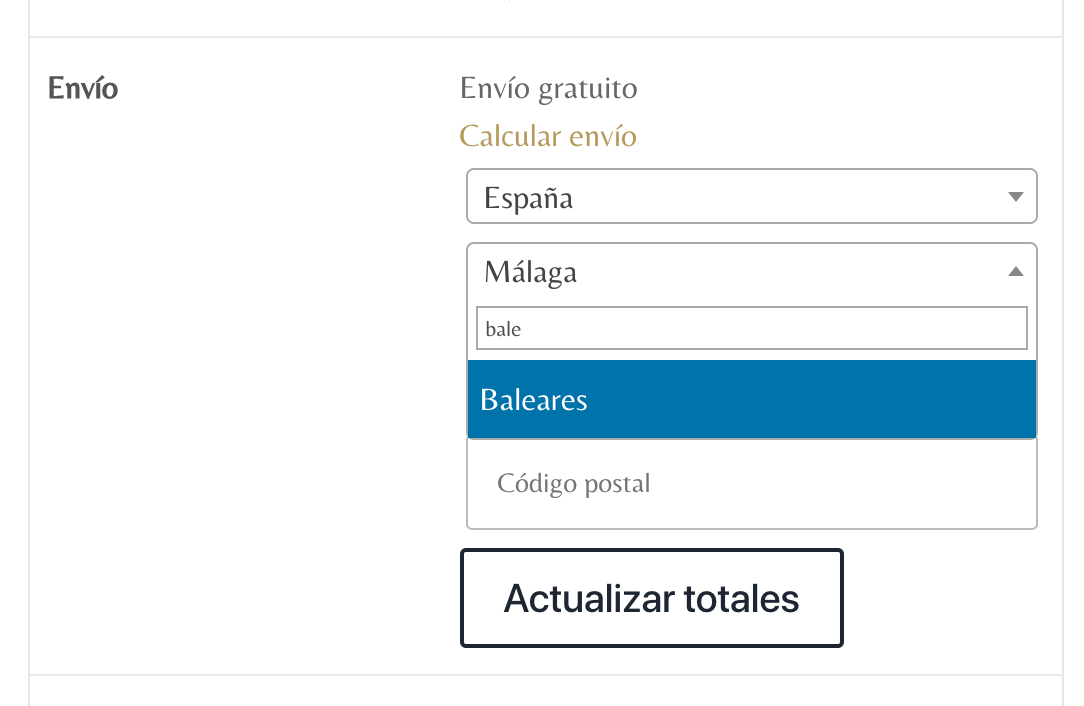Viewport: 1084px width, 706px height.
Task: Focus the province search box containing "bale"
Action: [x=751, y=328]
